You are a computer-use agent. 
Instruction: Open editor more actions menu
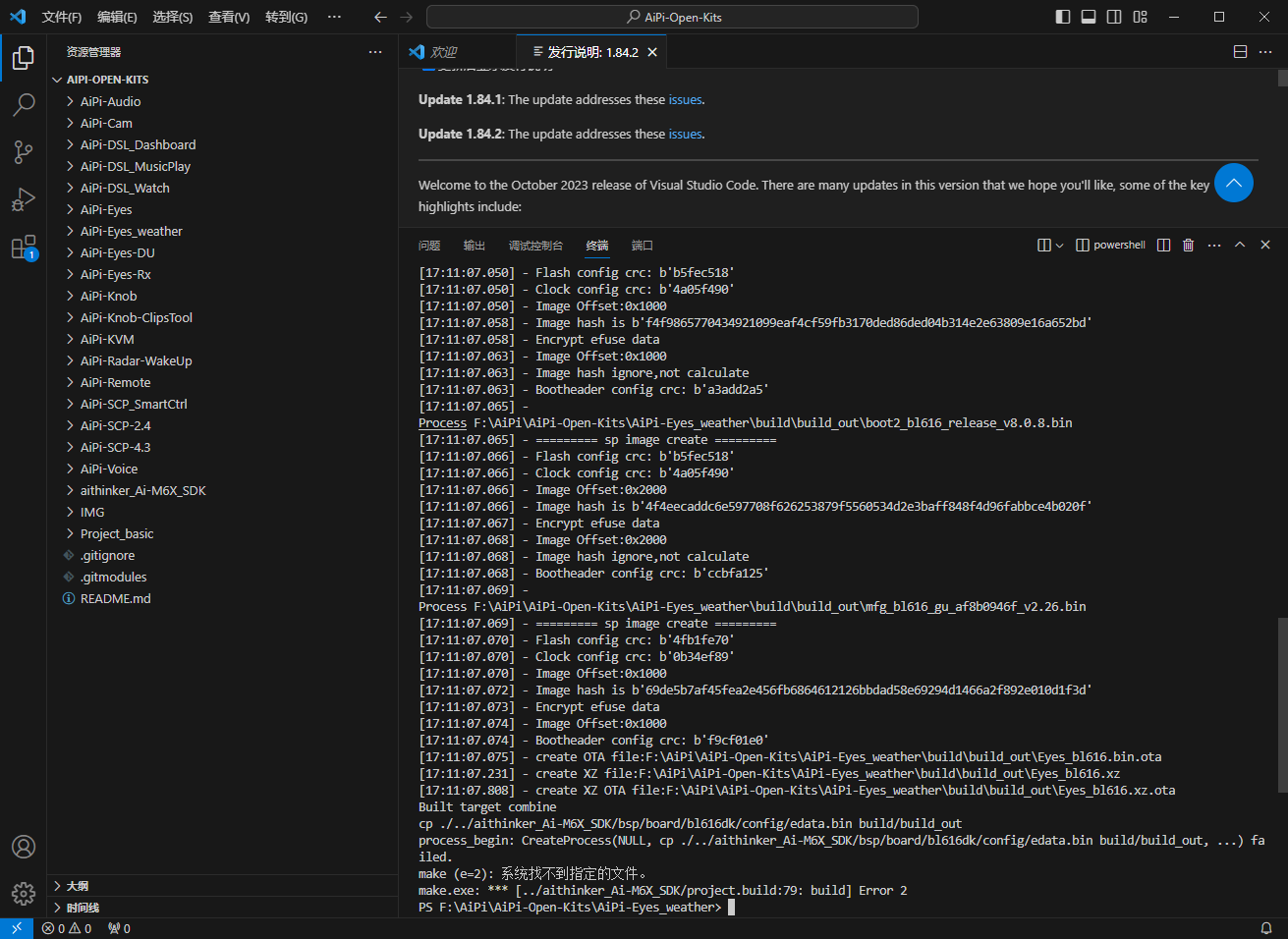[x=1266, y=52]
